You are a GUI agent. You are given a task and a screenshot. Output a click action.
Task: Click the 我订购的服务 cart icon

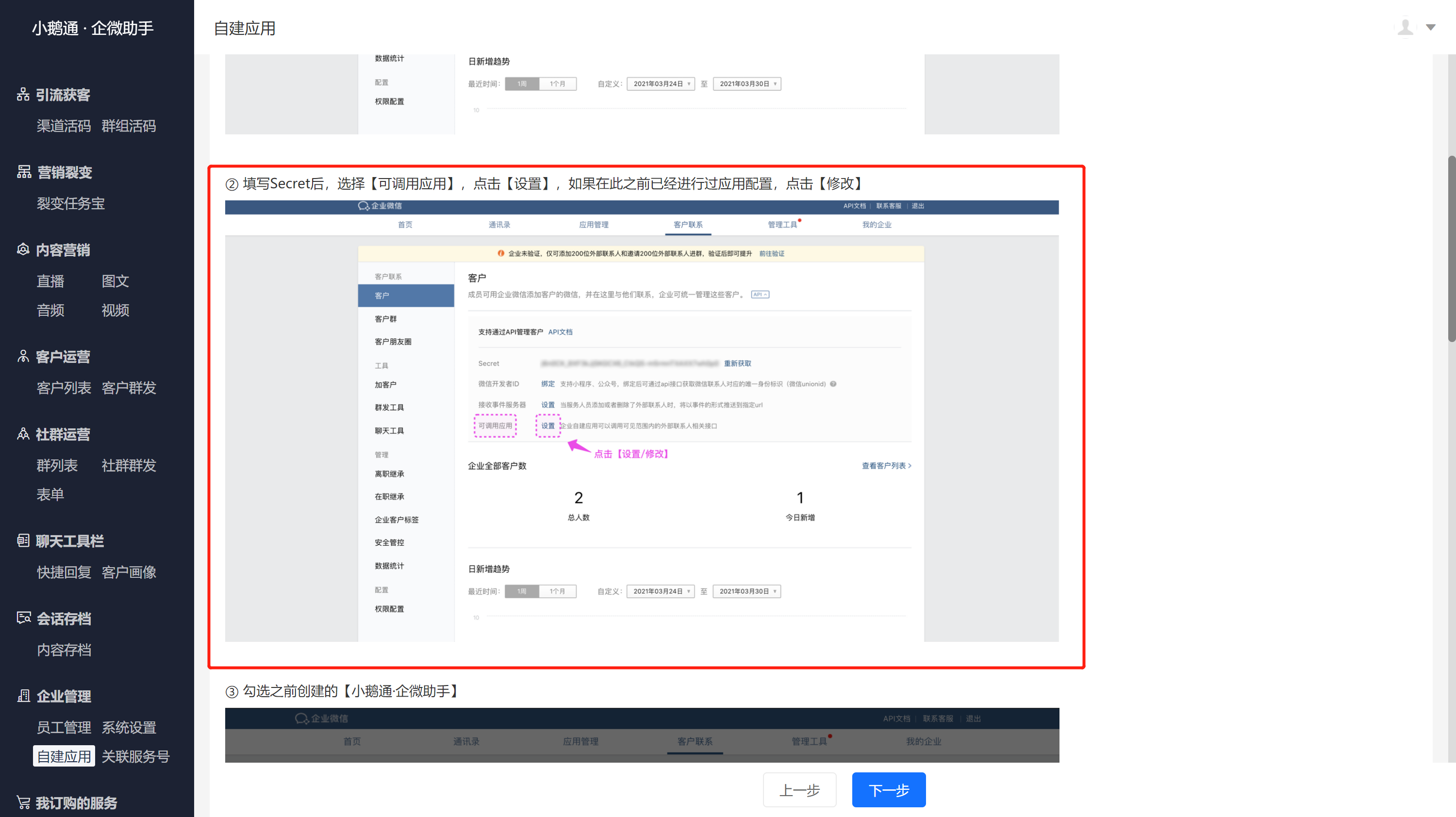coord(23,802)
